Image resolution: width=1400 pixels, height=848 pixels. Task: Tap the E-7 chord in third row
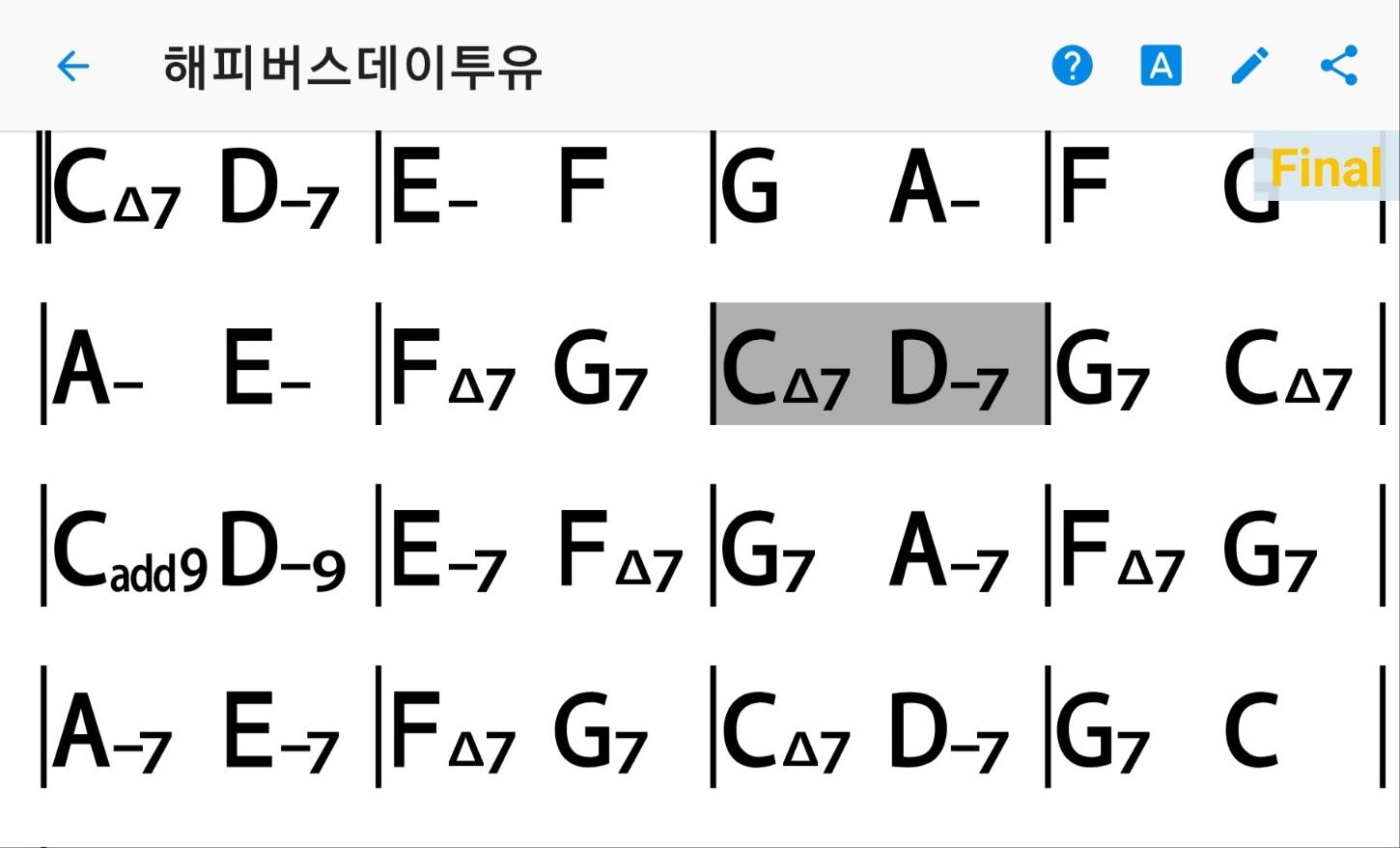449,551
